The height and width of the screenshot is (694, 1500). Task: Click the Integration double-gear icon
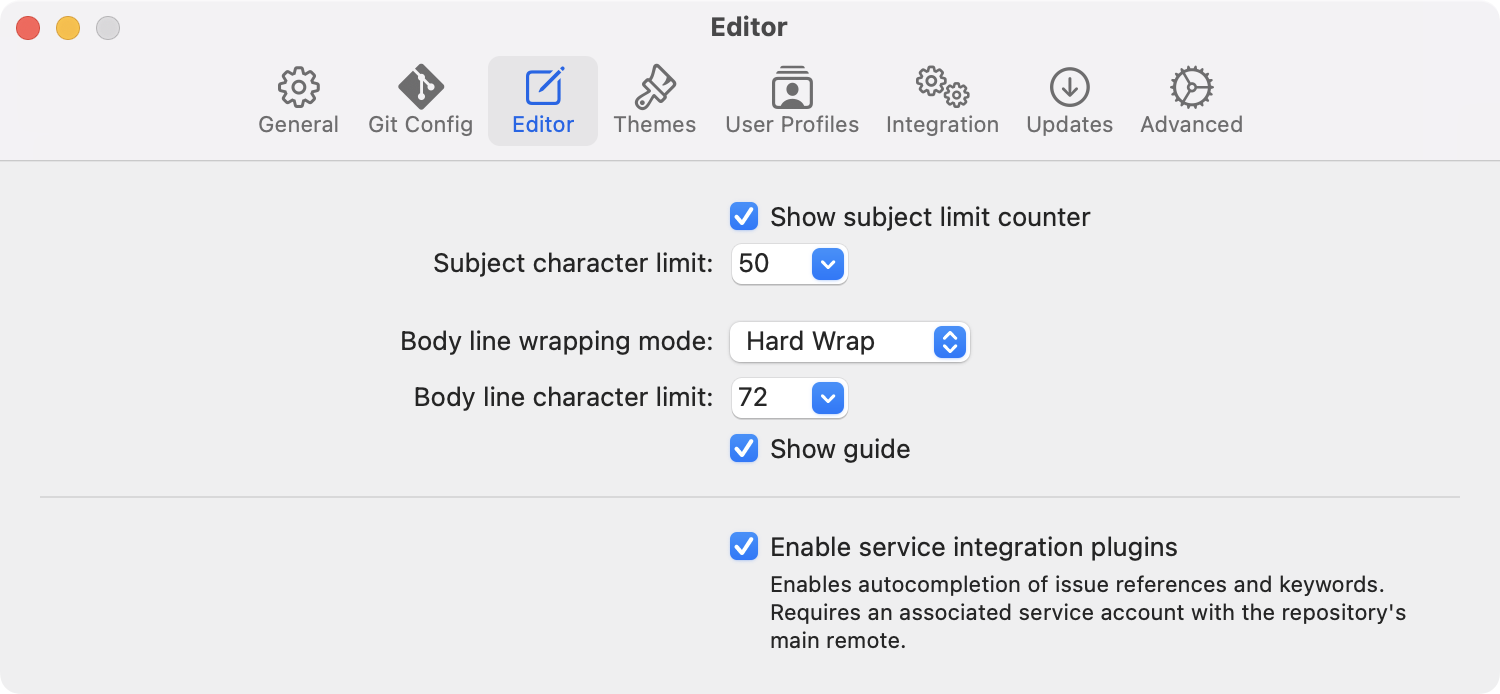(x=941, y=88)
